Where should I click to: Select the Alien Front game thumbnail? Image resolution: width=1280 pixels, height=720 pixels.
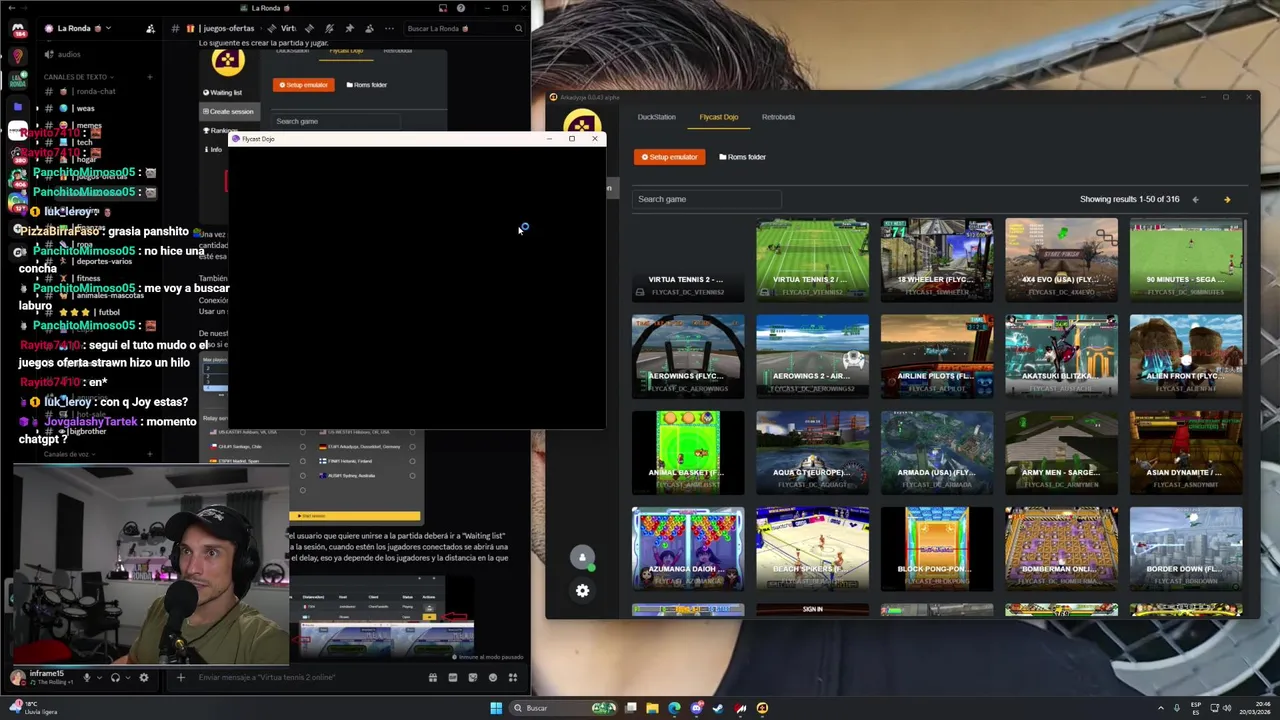click(x=1186, y=355)
